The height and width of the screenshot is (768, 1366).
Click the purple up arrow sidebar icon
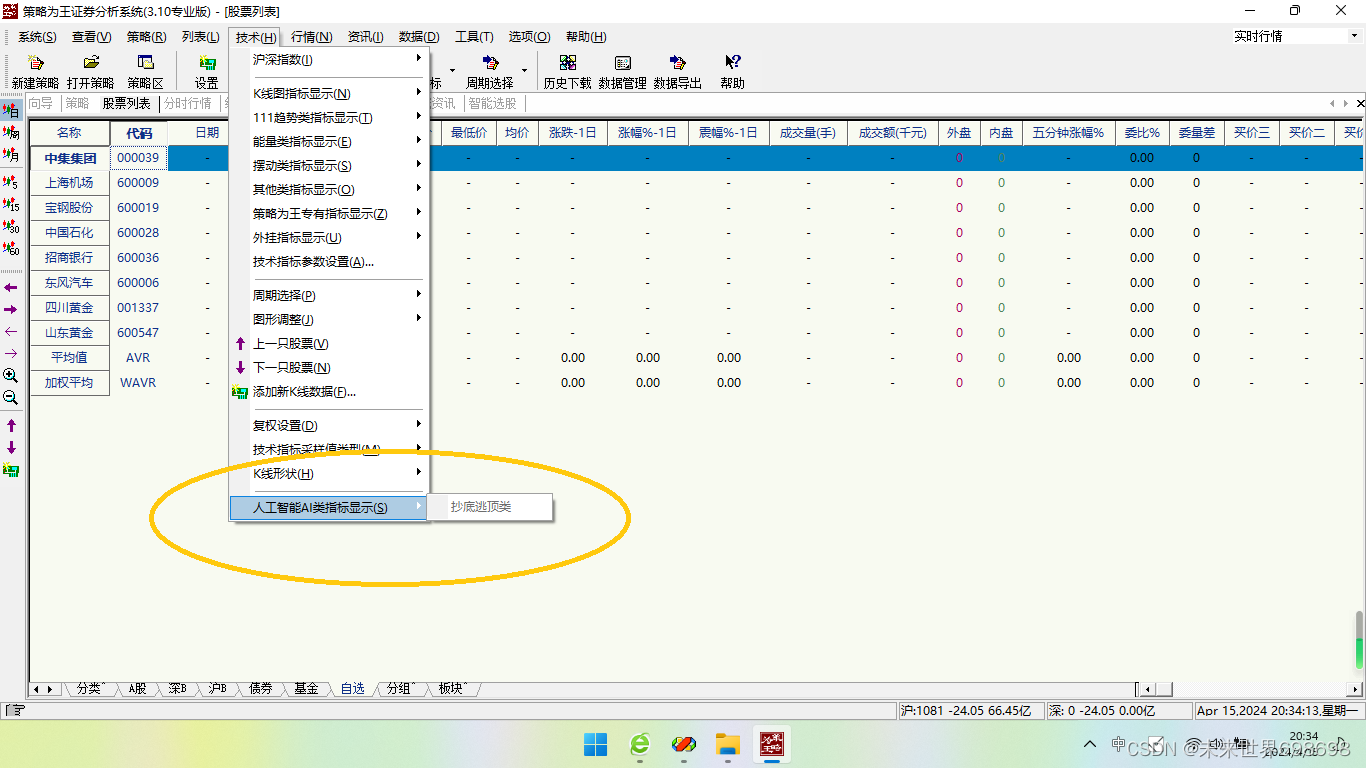point(11,426)
